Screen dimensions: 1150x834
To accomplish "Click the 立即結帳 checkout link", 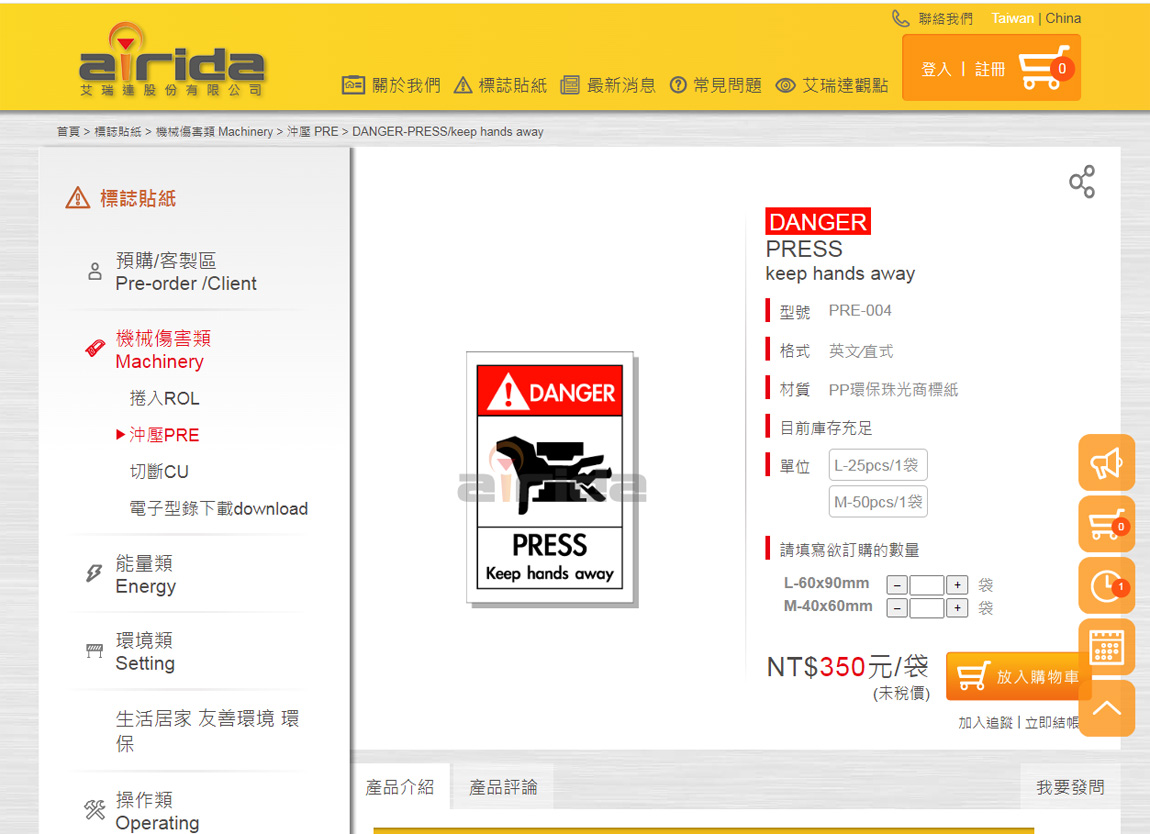I will pos(1052,722).
